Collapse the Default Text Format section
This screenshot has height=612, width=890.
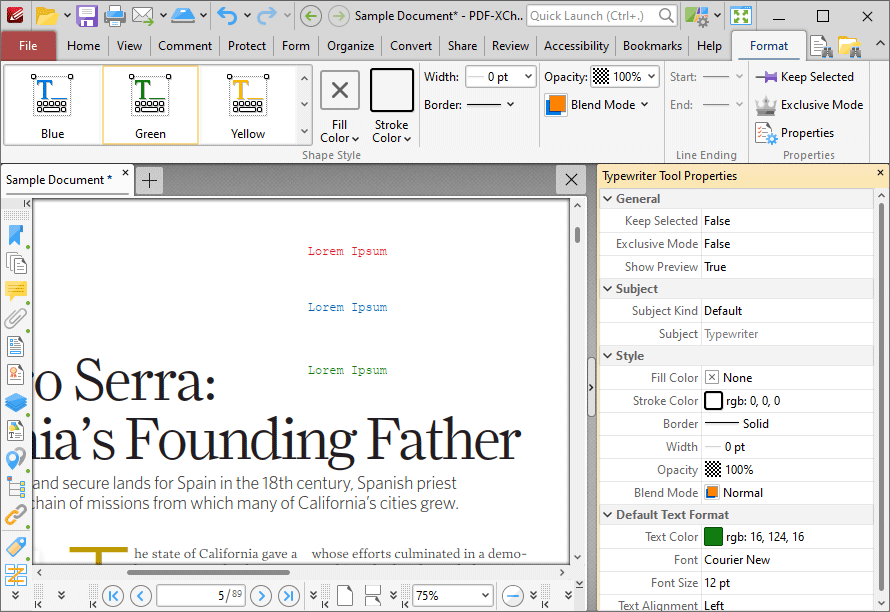pos(607,515)
